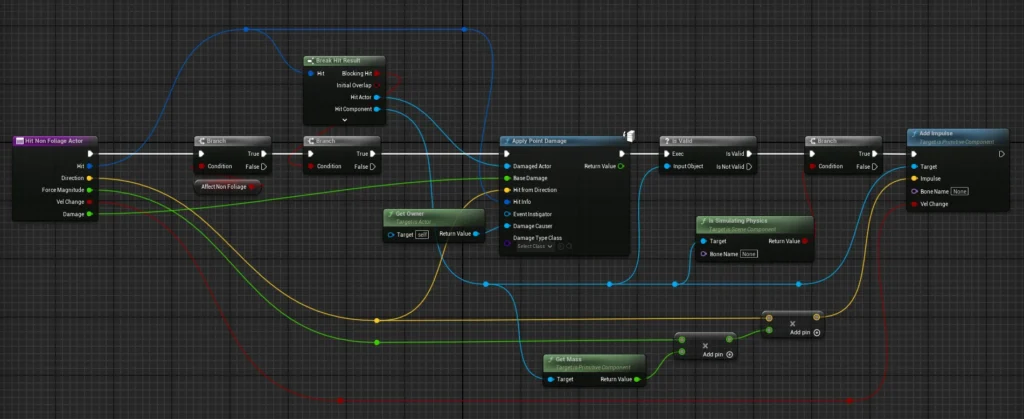Click the Force Magnitude output pin
Viewport: 1024px width, 419px height.
tap(90, 189)
